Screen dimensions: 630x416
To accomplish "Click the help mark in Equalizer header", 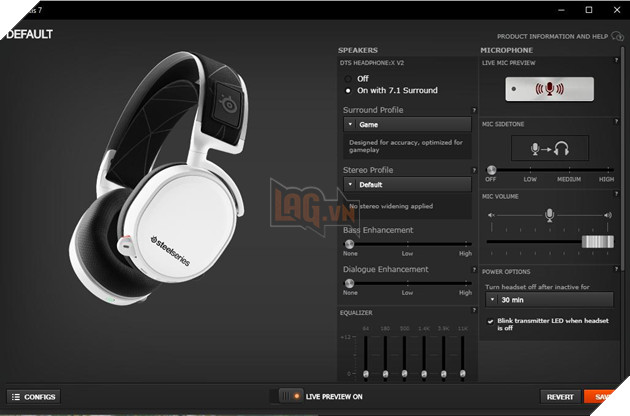I will pyautogui.click(x=474, y=310).
